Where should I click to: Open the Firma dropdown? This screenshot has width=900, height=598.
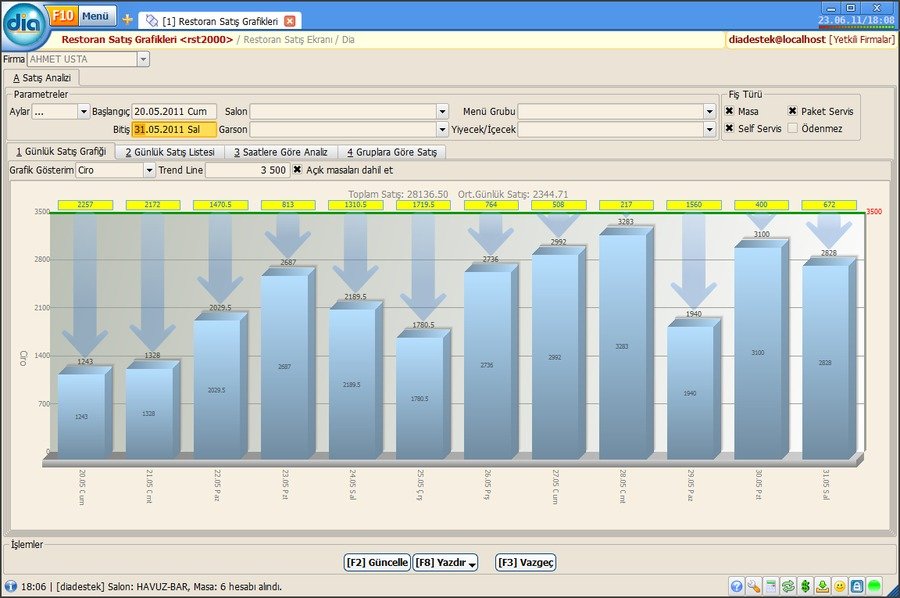pyautogui.click(x=143, y=59)
